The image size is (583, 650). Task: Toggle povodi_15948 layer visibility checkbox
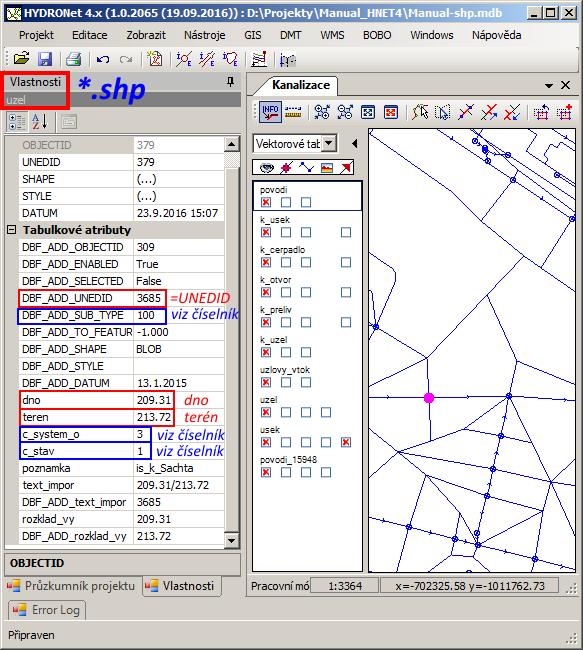pos(266,472)
